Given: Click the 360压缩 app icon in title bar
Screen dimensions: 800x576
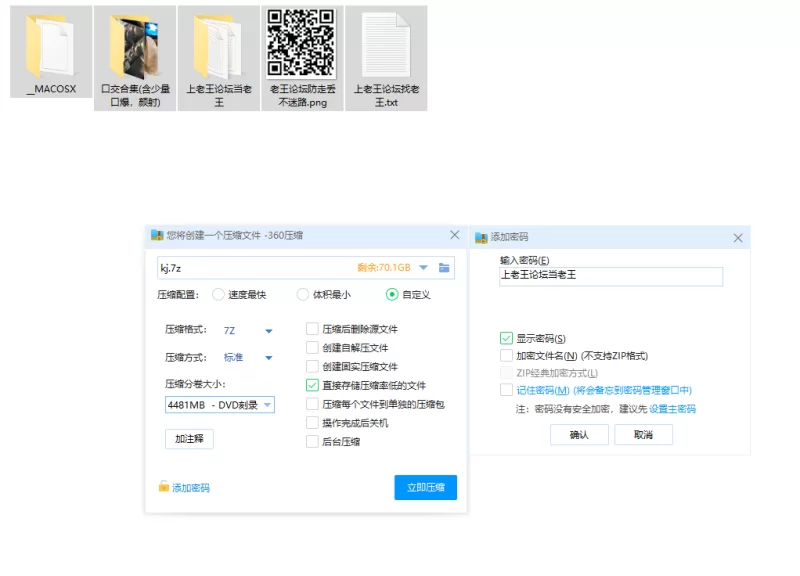Looking at the screenshot, I should [x=157, y=236].
